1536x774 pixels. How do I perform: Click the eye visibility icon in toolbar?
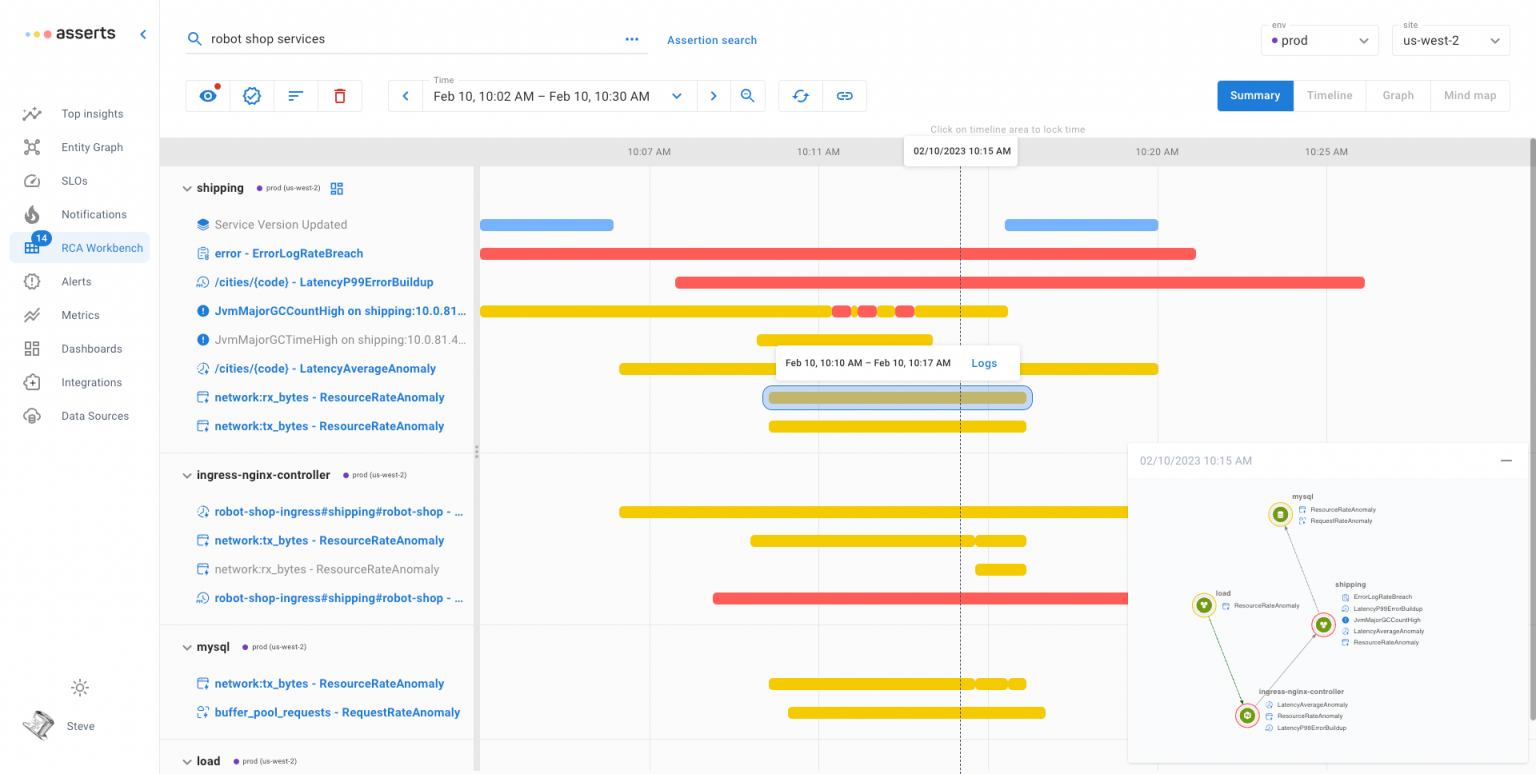[208, 96]
